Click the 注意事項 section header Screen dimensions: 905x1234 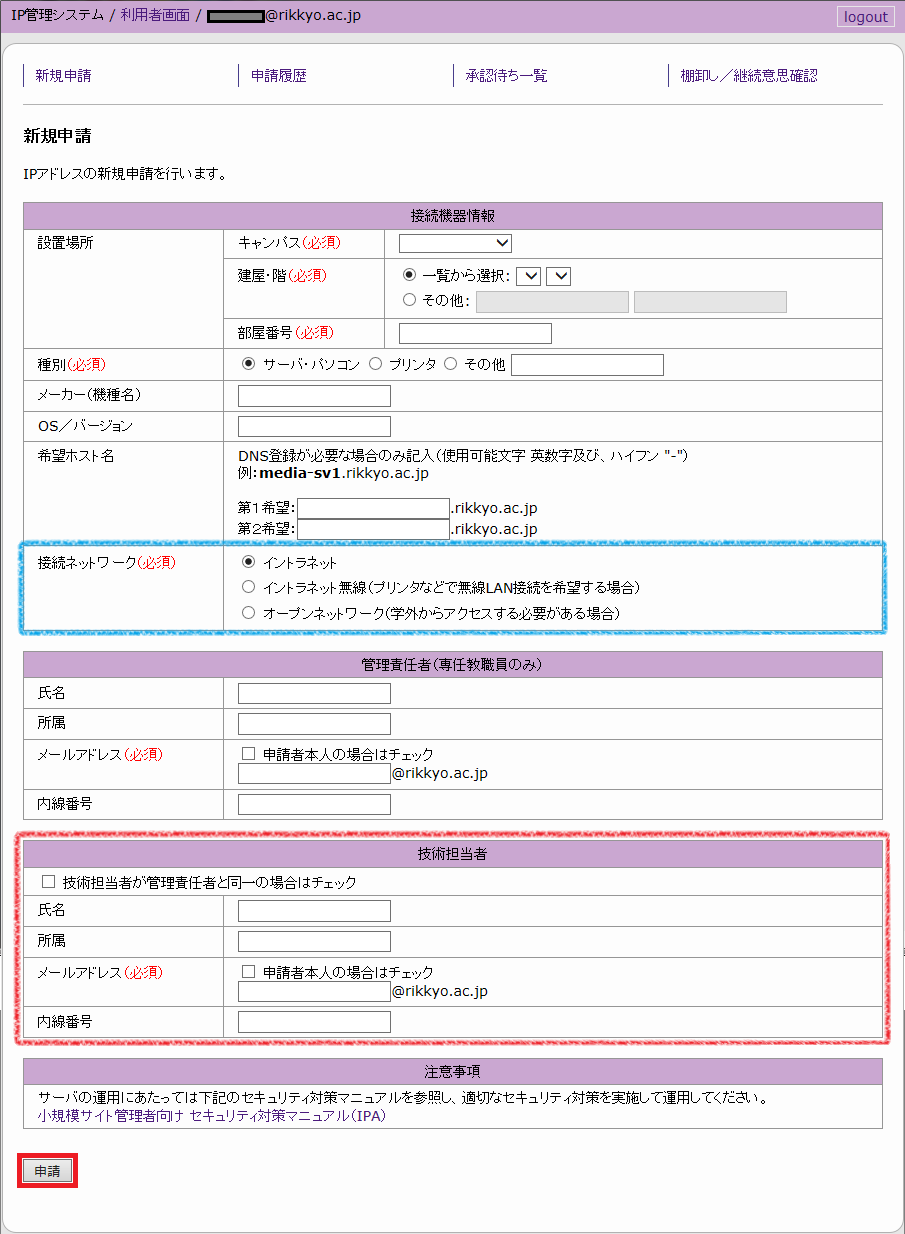click(453, 1072)
